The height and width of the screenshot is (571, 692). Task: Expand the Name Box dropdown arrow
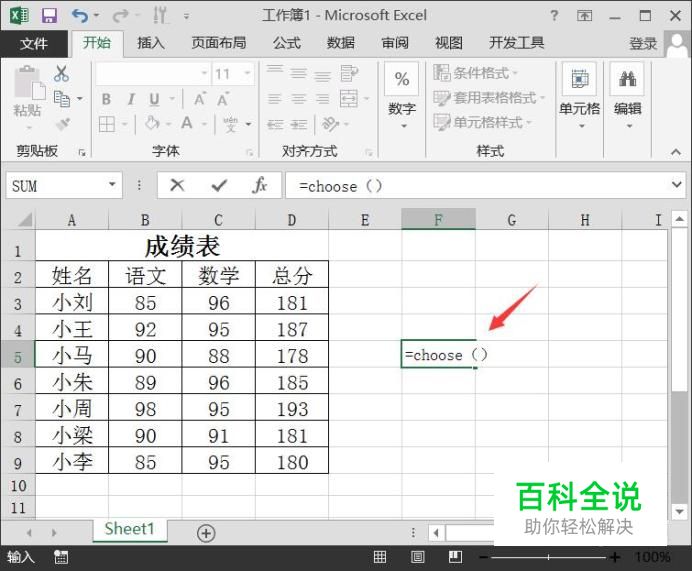pyautogui.click(x=113, y=184)
